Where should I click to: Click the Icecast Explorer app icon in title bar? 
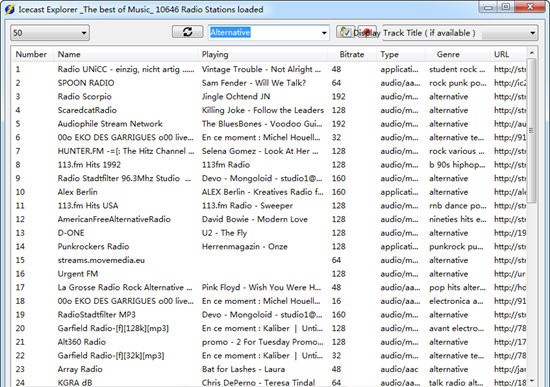(x=10, y=9)
